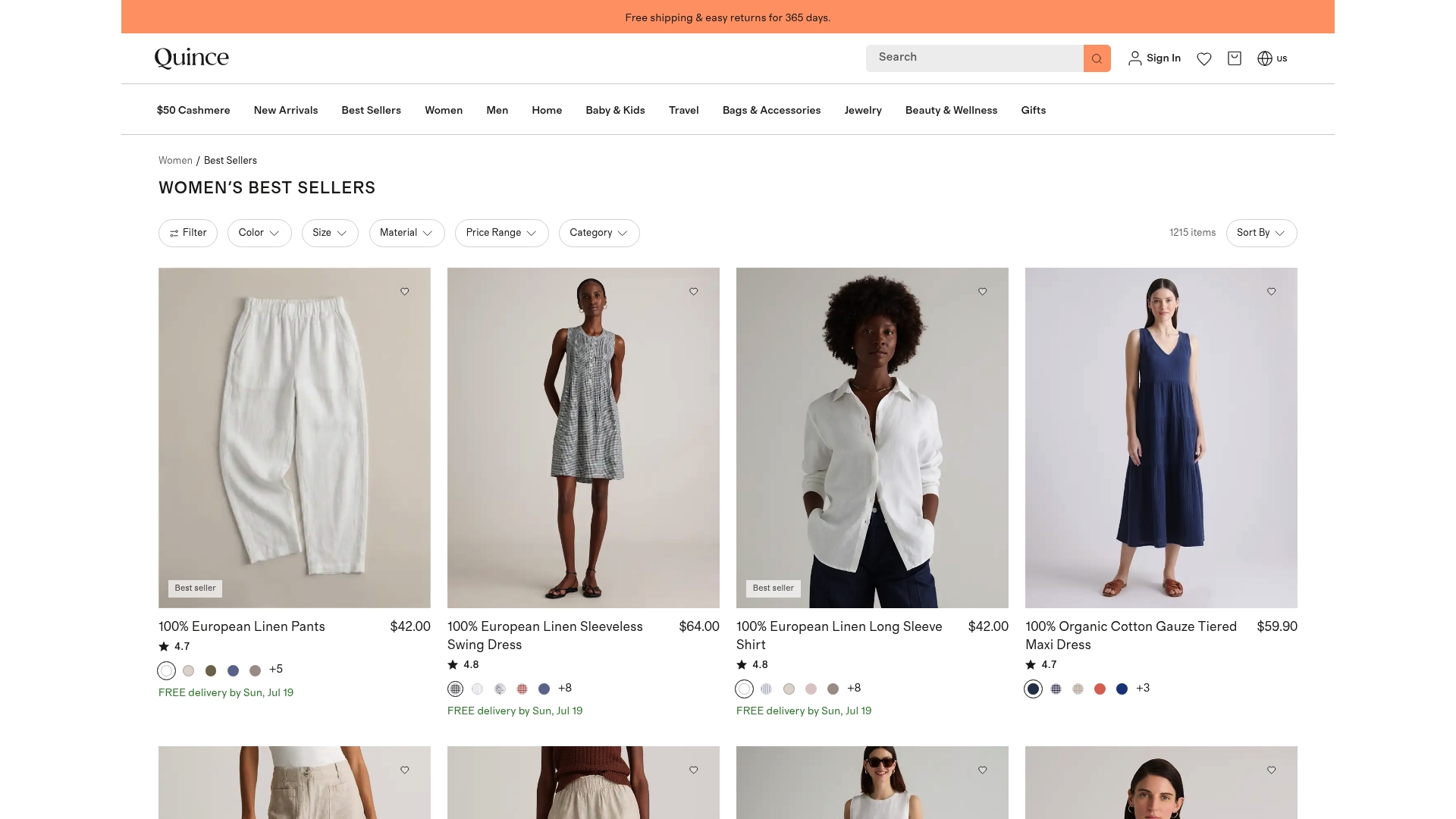This screenshot has height=819, width=1456.
Task: Favorite the Linen Sleeveless Swing Dress
Action: click(694, 291)
